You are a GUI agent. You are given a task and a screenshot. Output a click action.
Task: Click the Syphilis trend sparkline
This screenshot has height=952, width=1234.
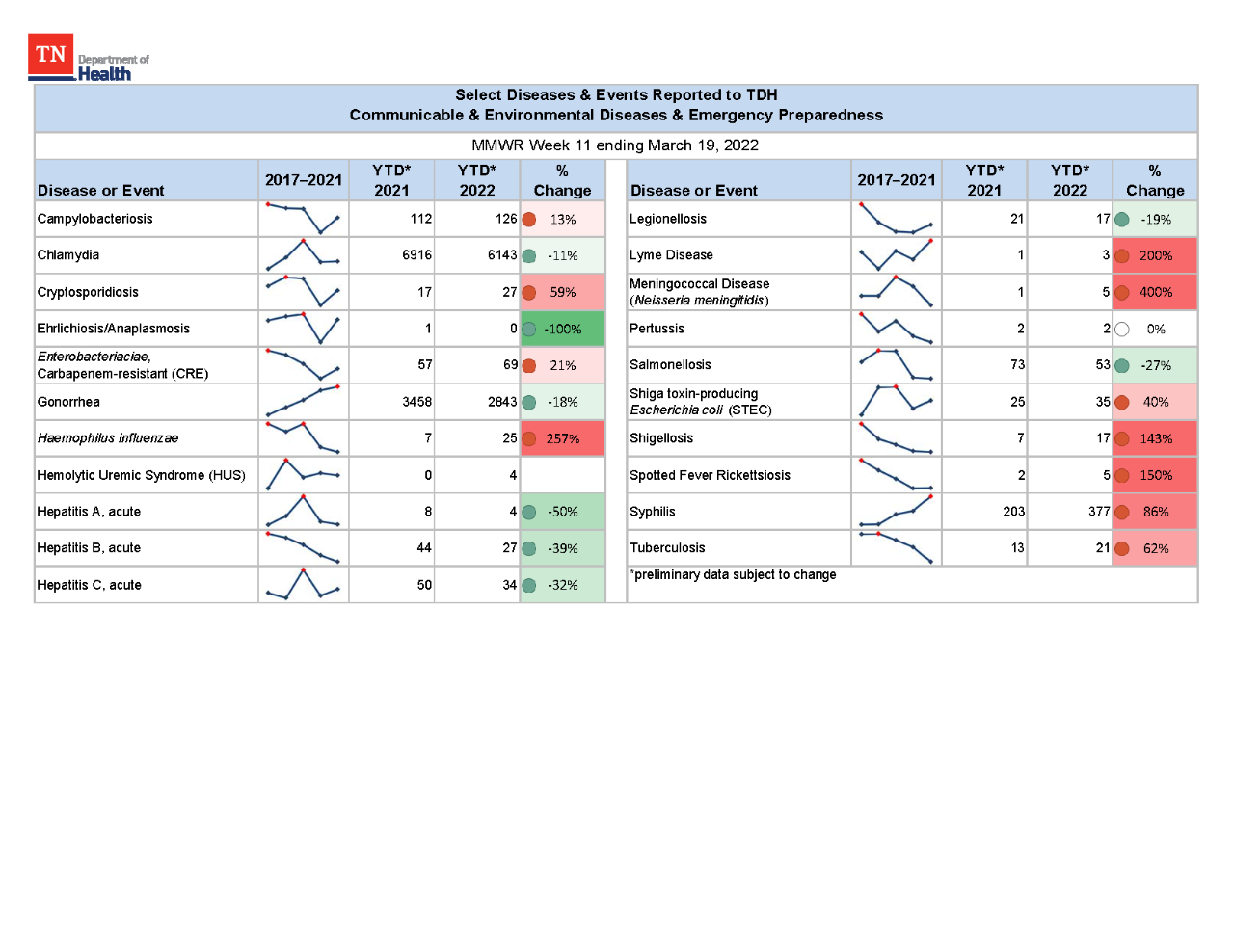pos(896,511)
